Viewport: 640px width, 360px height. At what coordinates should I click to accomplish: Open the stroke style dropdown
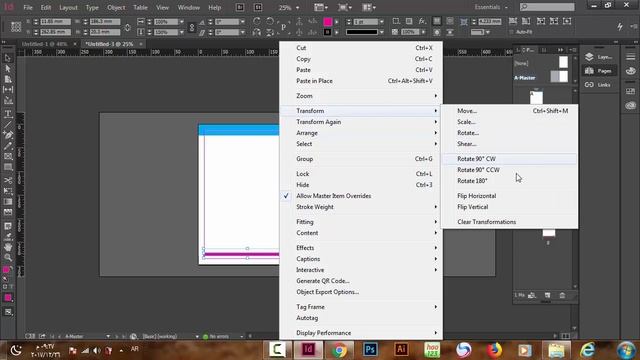[x=381, y=32]
